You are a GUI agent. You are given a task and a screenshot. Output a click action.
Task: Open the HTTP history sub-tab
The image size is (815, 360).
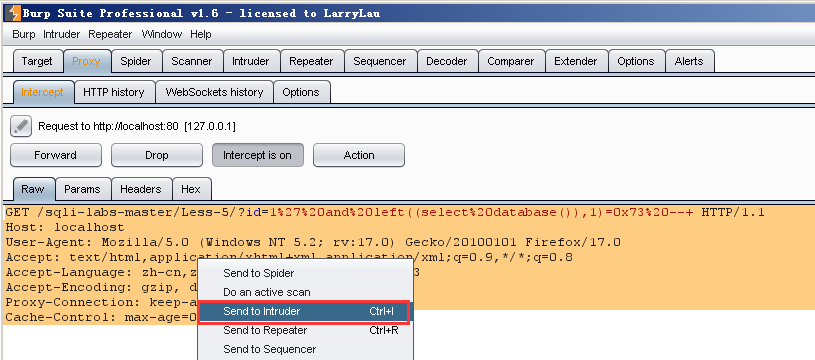coord(114,92)
